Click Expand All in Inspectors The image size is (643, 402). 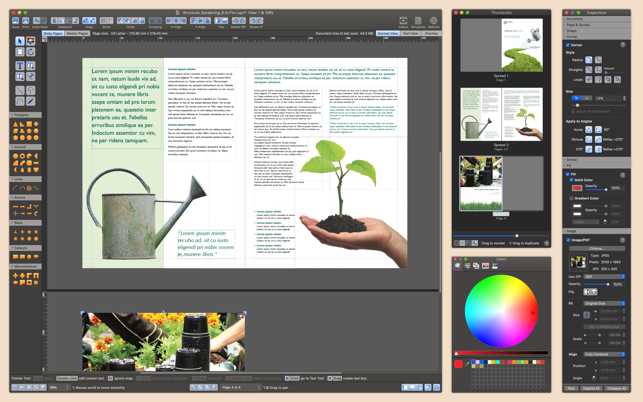[x=591, y=388]
